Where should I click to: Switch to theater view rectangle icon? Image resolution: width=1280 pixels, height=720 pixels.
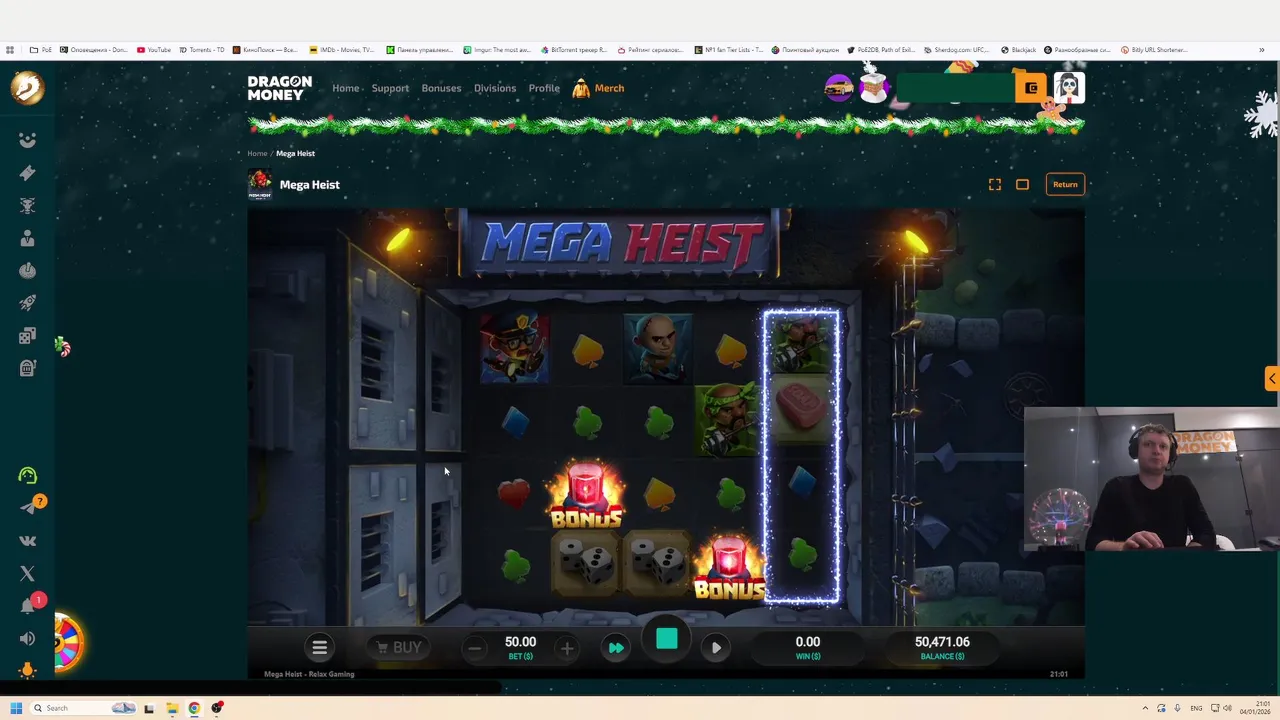1022,184
